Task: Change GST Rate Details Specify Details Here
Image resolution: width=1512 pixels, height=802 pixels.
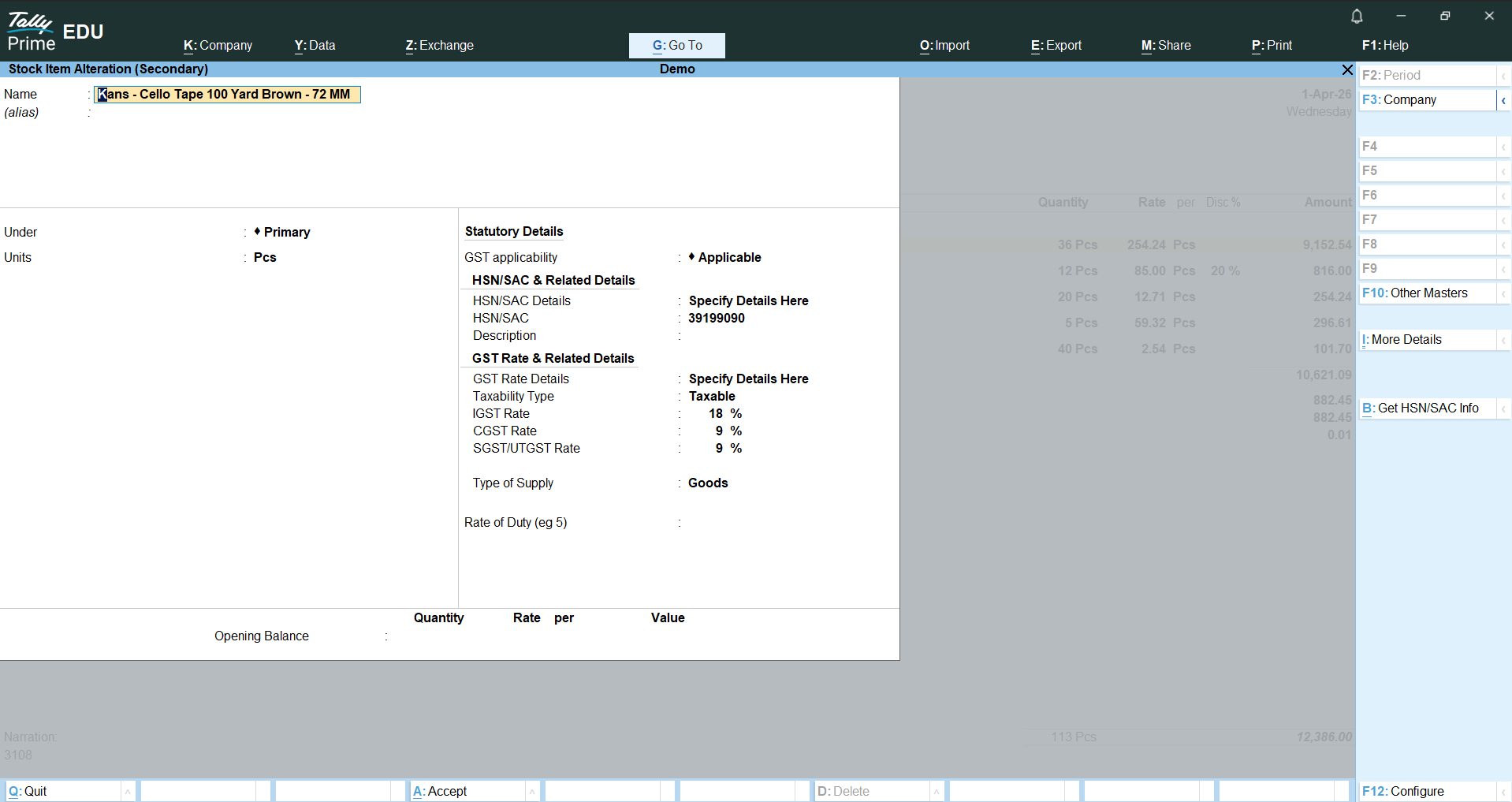Action: point(748,379)
